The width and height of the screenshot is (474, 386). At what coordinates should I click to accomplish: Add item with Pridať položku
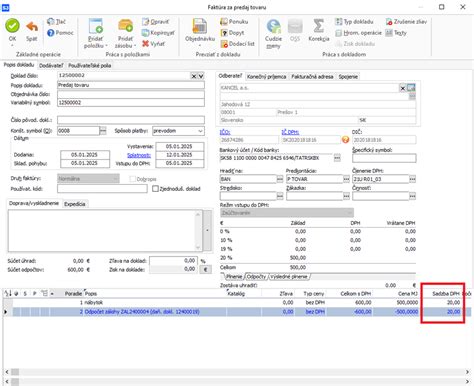[95, 33]
